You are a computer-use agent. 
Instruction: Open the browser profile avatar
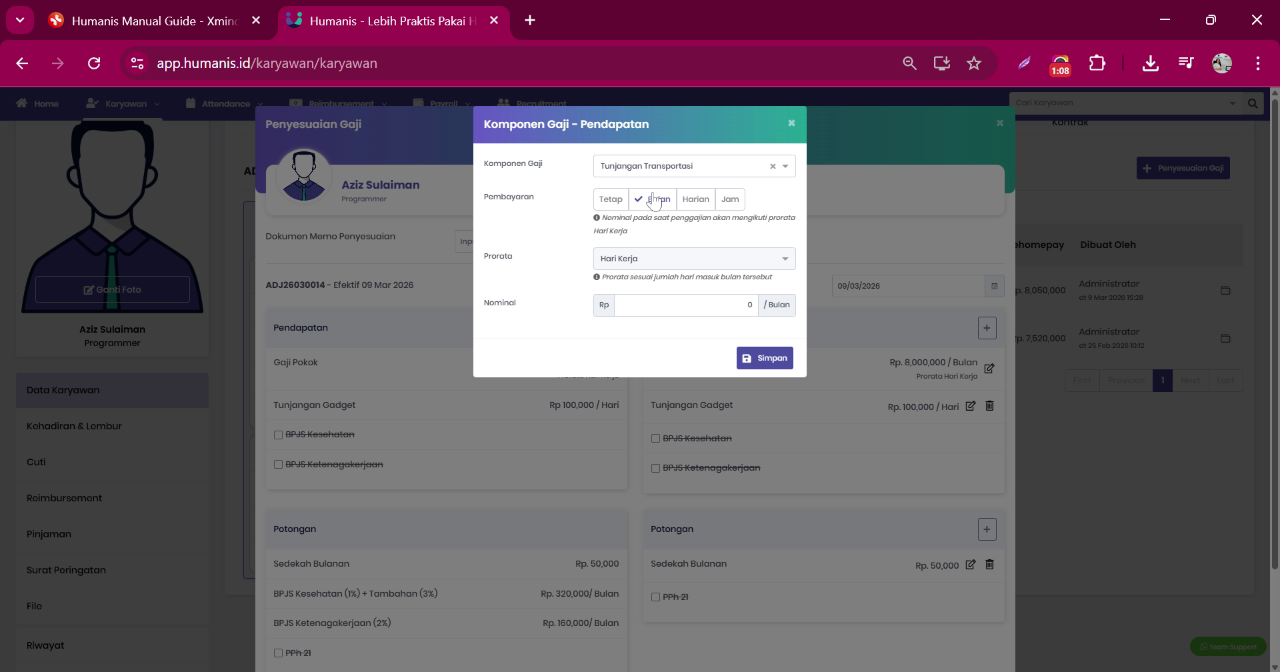(1221, 63)
